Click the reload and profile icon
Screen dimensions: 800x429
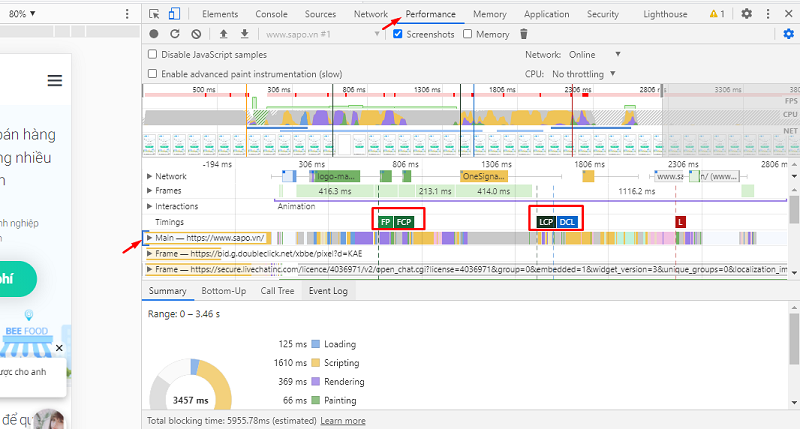(174, 34)
